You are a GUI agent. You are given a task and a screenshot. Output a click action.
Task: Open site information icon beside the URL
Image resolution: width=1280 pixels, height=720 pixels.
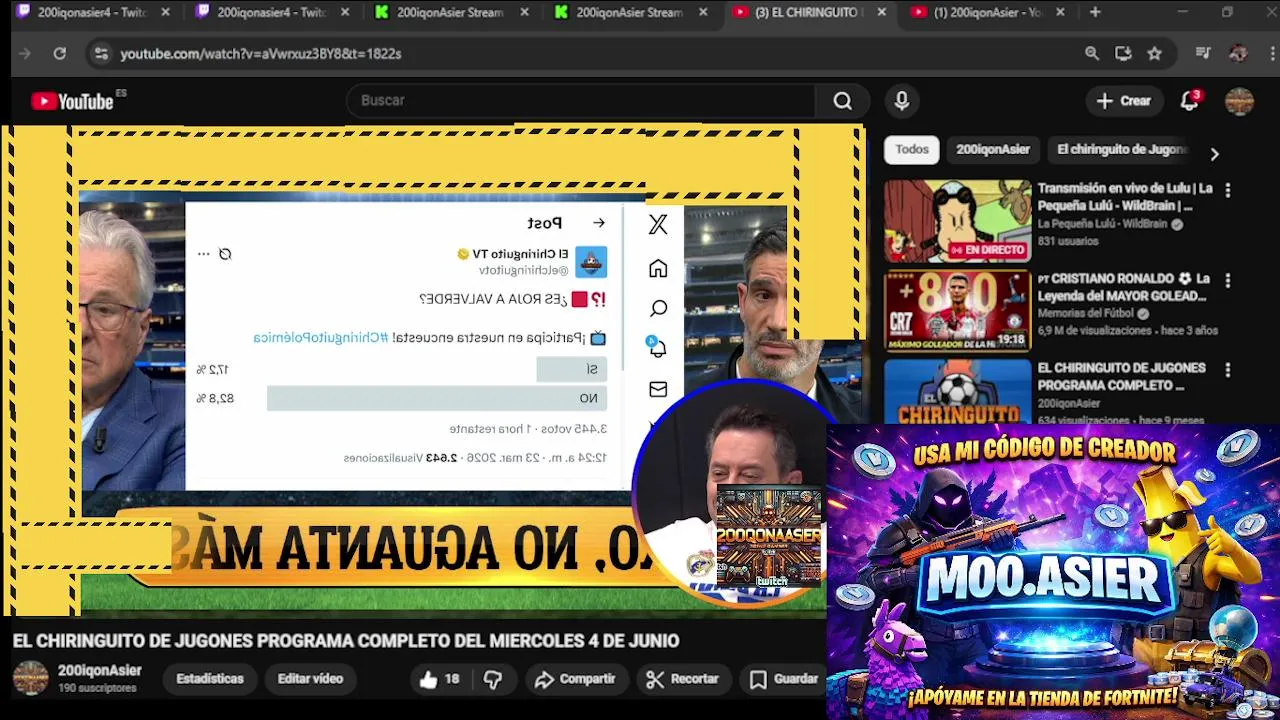pos(100,54)
